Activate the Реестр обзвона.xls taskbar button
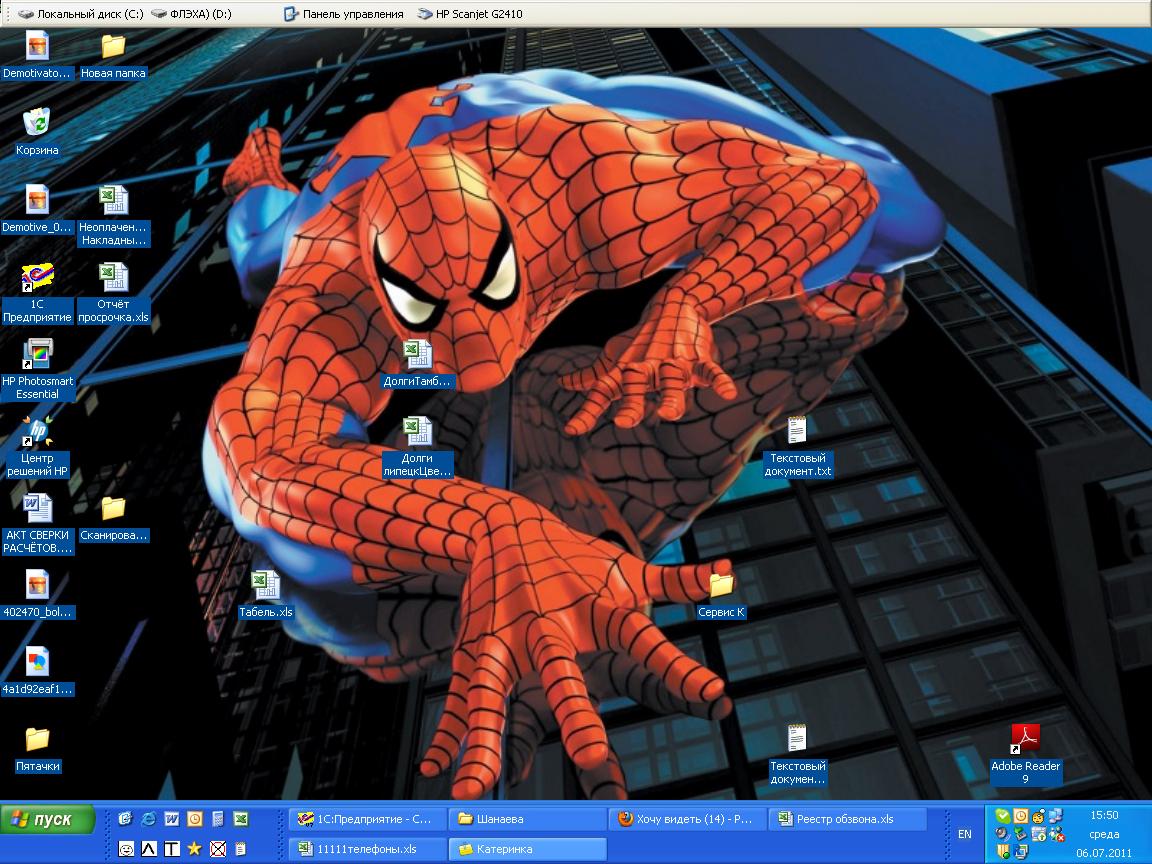 click(846, 819)
